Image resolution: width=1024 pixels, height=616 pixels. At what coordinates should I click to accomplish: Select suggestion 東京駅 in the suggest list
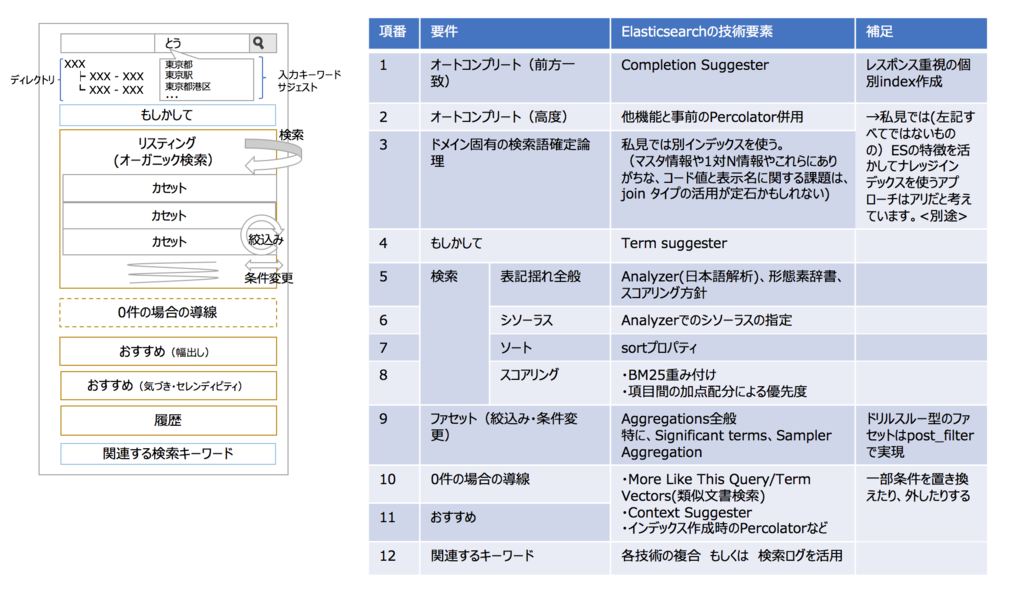[x=178, y=75]
